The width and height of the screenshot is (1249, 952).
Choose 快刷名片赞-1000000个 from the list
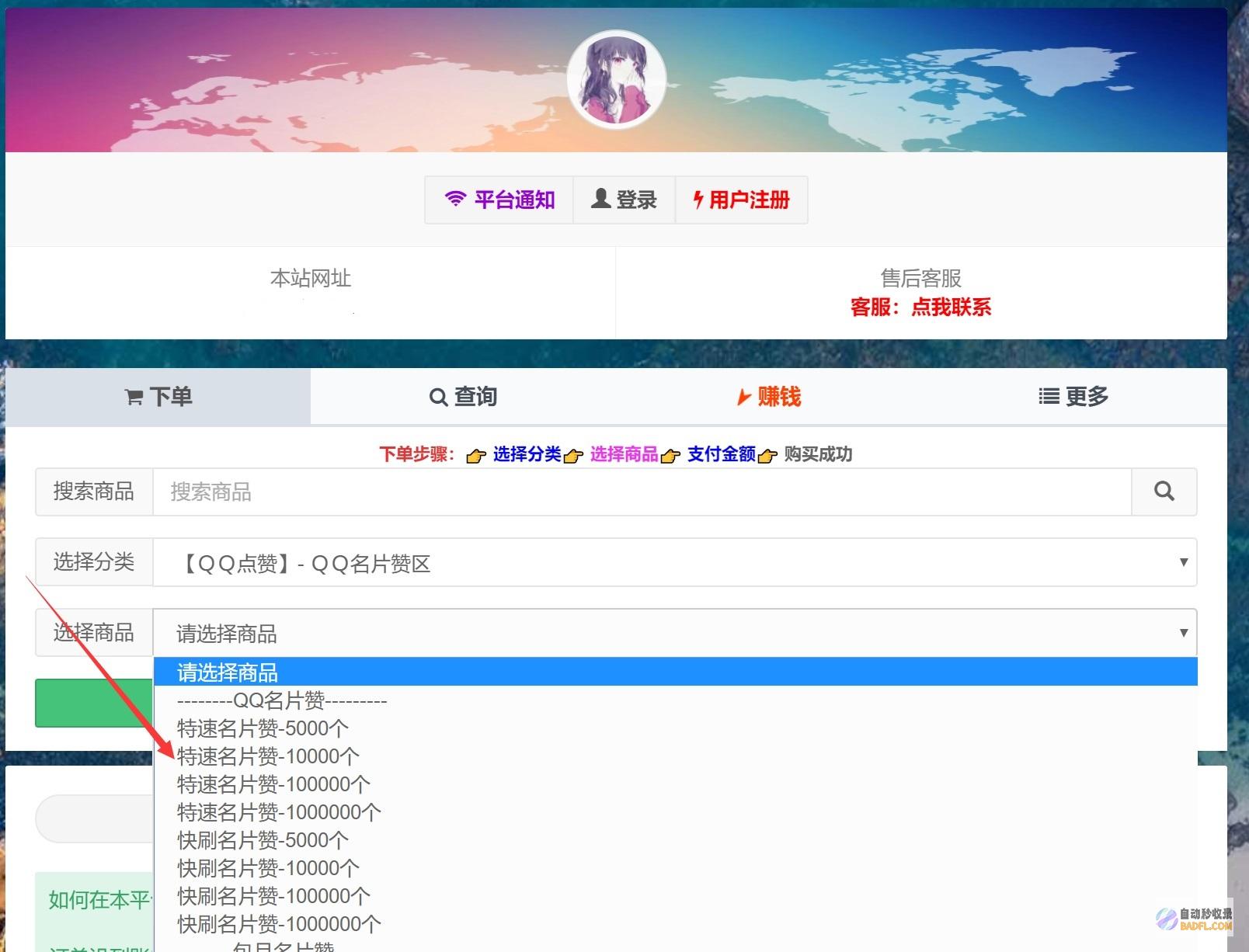click(675, 924)
